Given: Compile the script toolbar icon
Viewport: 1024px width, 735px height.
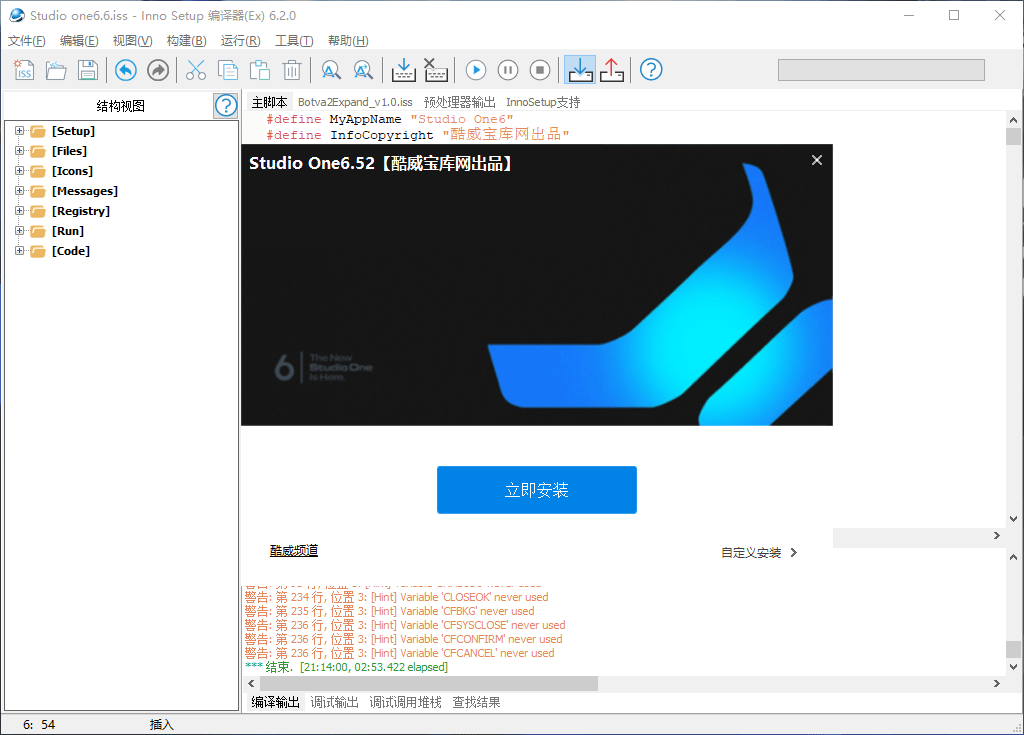Looking at the screenshot, I should 403,70.
